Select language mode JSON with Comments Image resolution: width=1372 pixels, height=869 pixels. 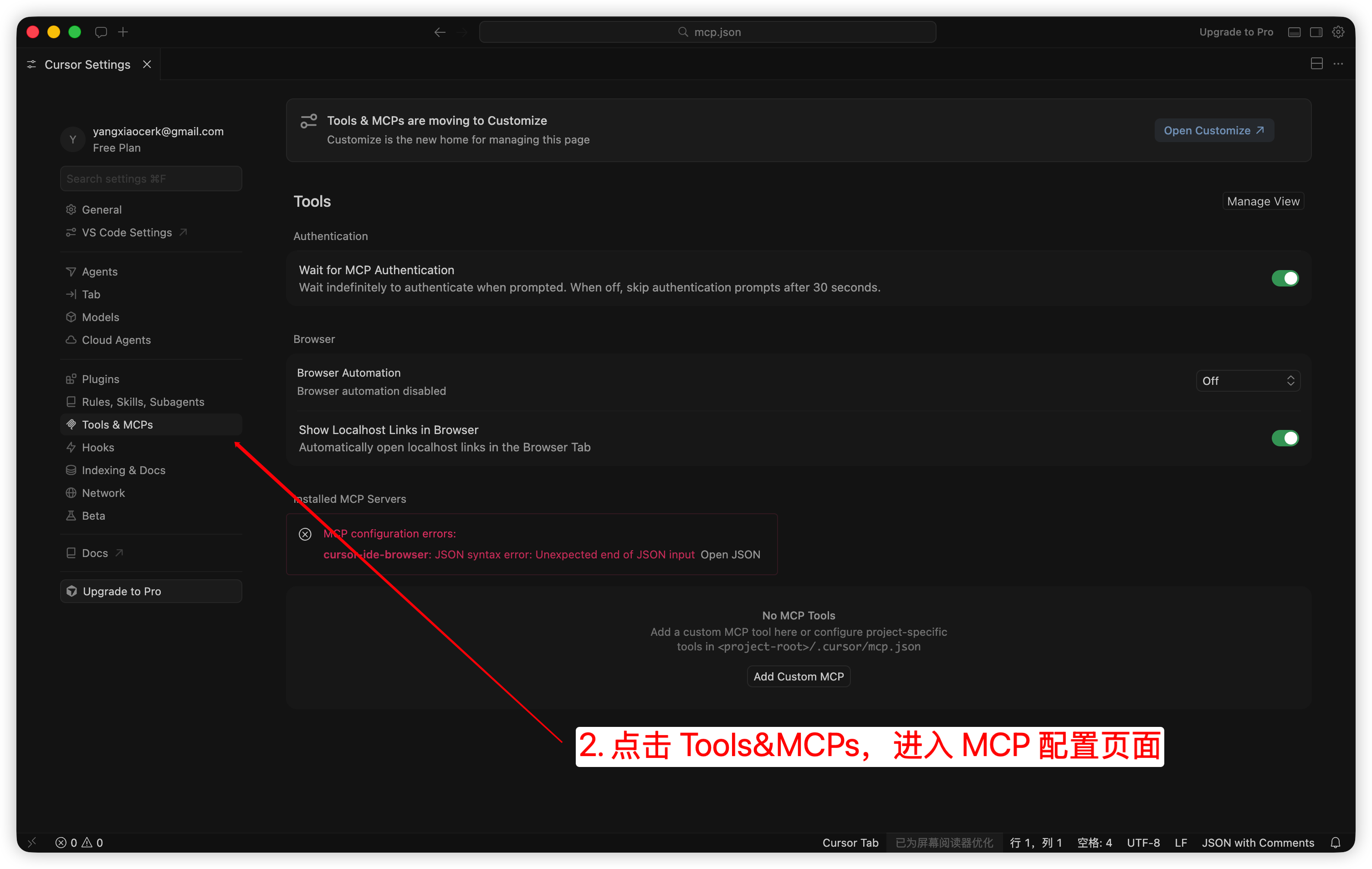(1258, 843)
